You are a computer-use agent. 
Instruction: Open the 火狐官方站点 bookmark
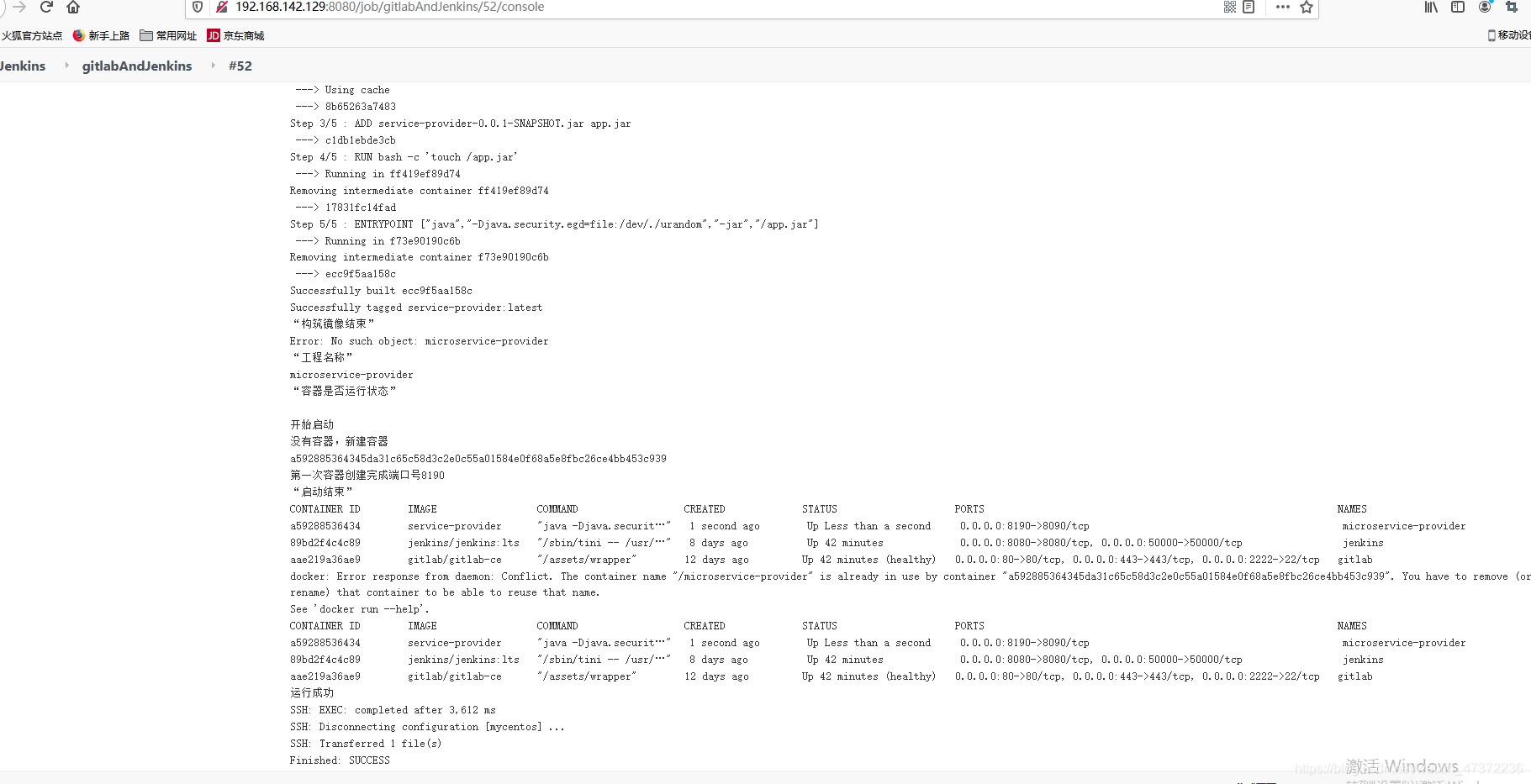pyautogui.click(x=32, y=35)
